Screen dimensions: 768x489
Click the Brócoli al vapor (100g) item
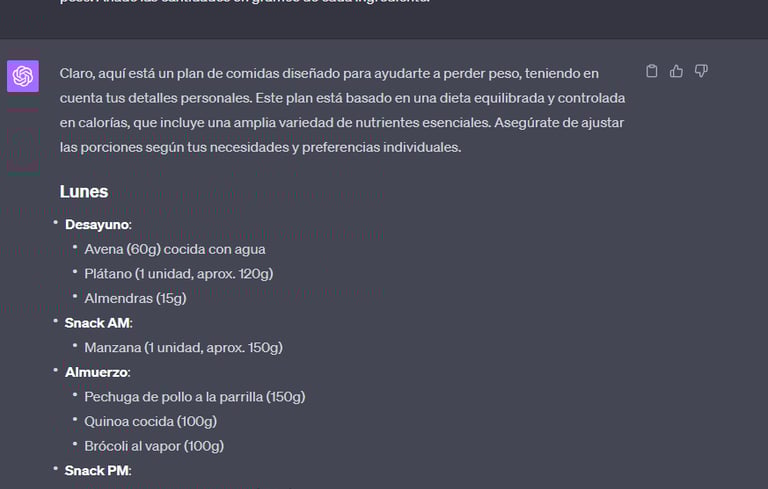154,446
